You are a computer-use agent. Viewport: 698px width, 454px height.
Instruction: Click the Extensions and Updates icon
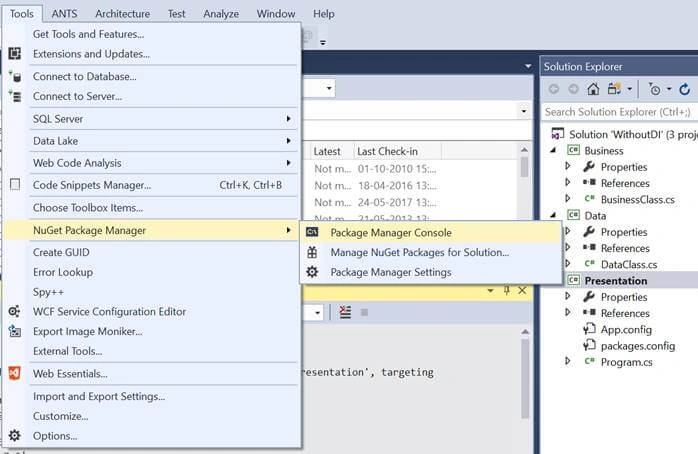[x=14, y=54]
